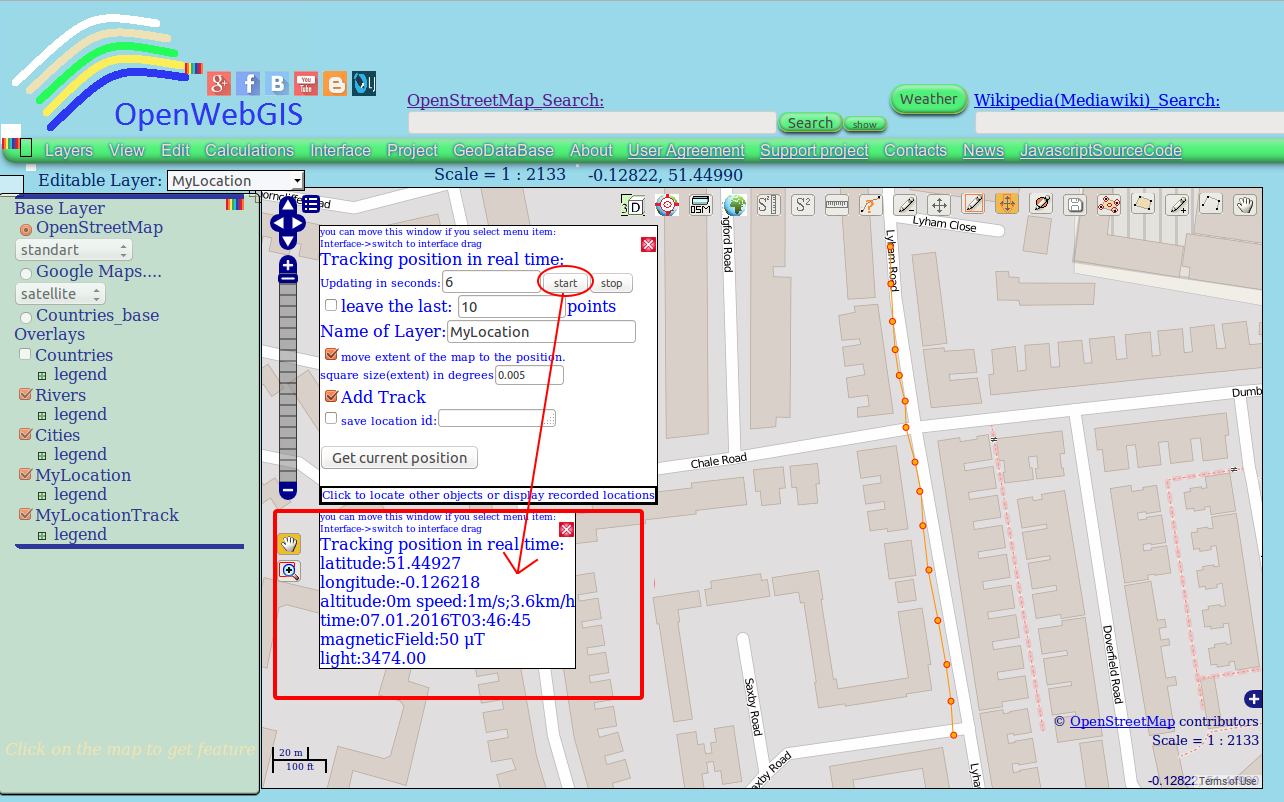
Task: Open the Blogger icon
Action: pyautogui.click(x=335, y=84)
